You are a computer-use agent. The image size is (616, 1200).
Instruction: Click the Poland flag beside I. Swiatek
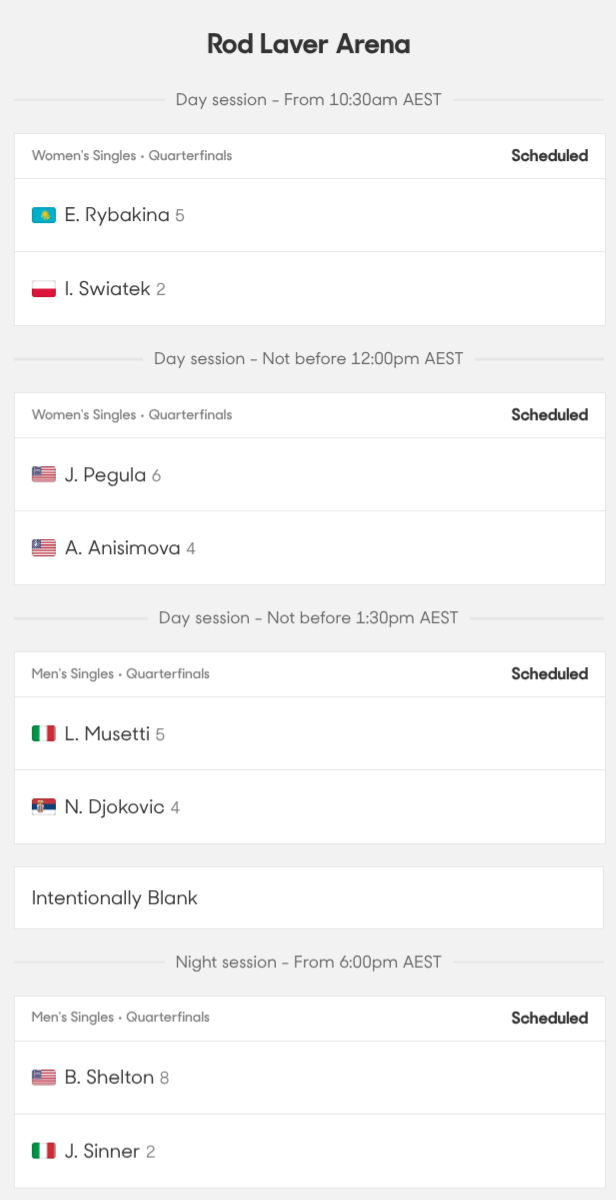tap(42, 288)
